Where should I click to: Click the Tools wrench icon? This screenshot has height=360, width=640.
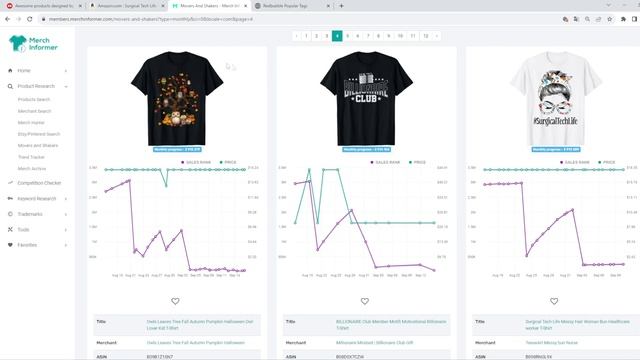pos(10,229)
